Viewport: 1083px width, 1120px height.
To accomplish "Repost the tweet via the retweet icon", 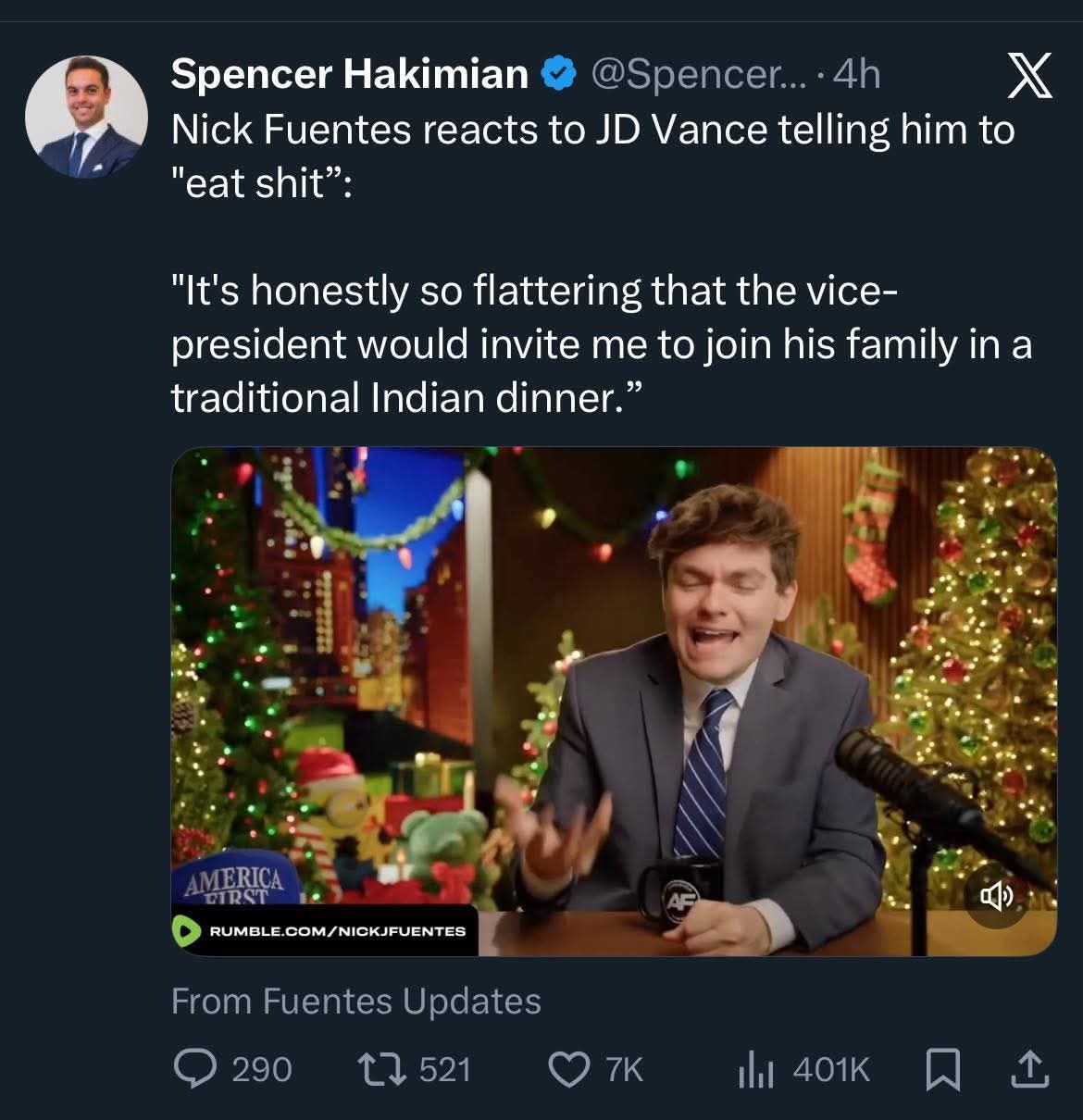I will tap(380, 1069).
